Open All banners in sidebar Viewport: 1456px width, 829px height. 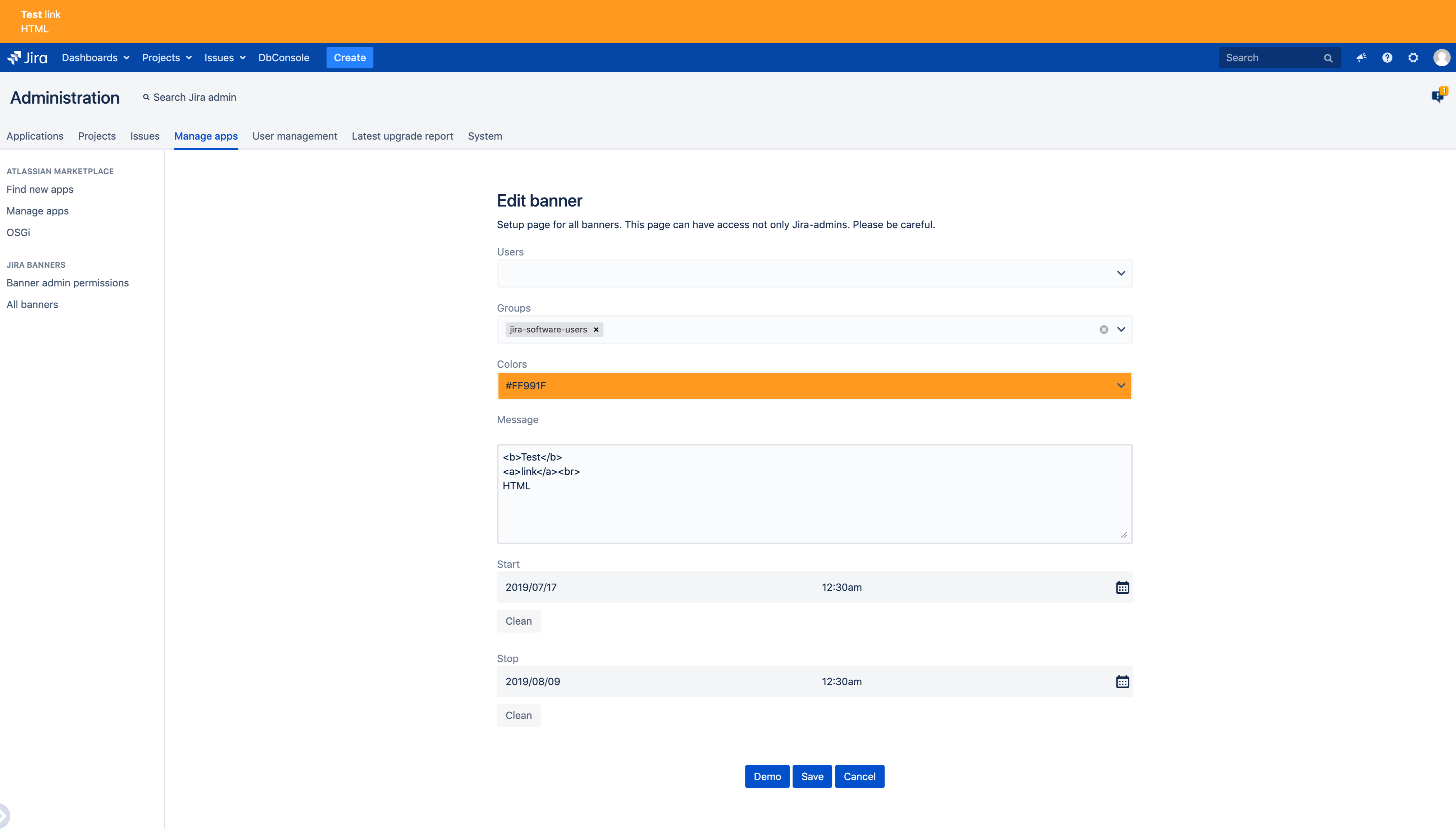[x=32, y=305]
